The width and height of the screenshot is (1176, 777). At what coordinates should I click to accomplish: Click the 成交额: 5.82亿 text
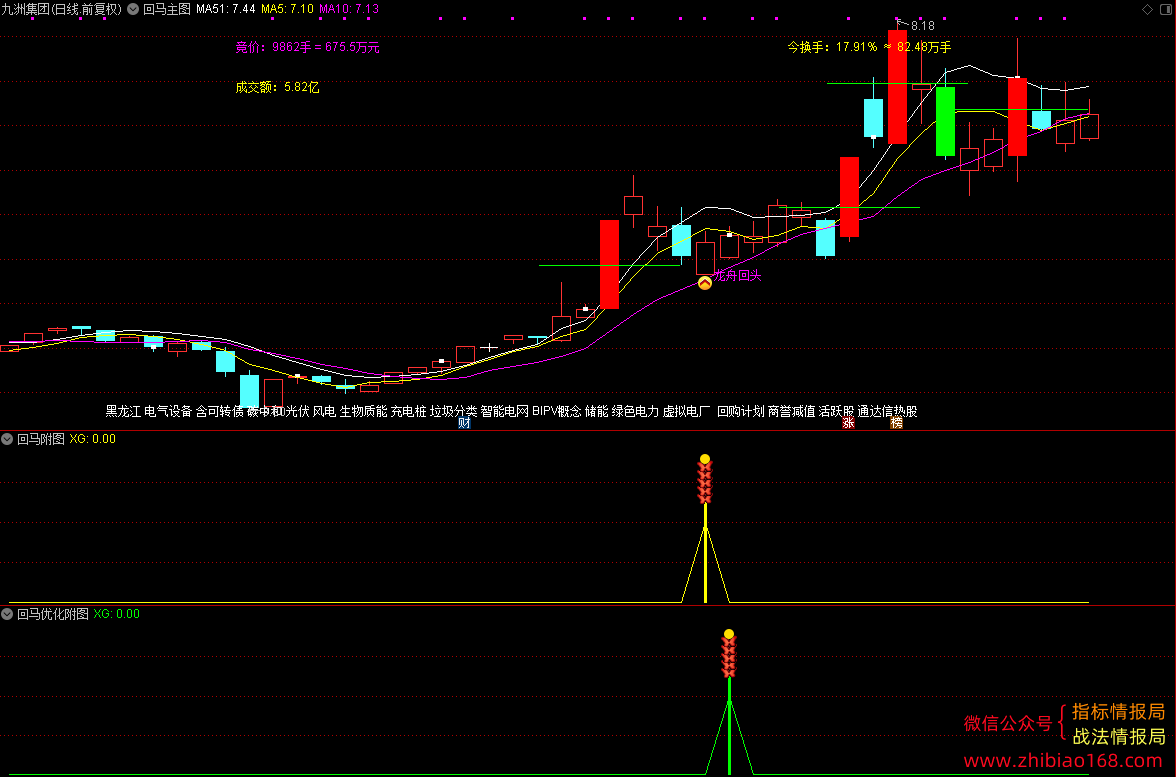(278, 87)
